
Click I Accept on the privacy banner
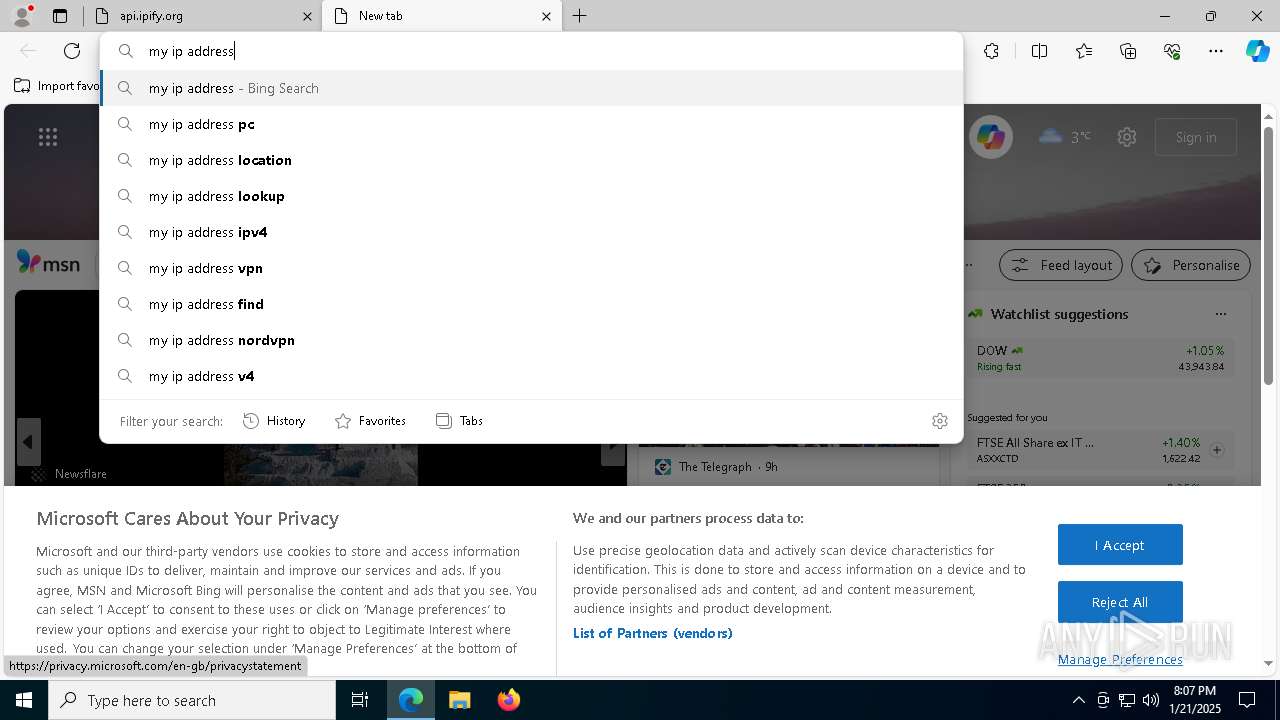pos(1120,545)
